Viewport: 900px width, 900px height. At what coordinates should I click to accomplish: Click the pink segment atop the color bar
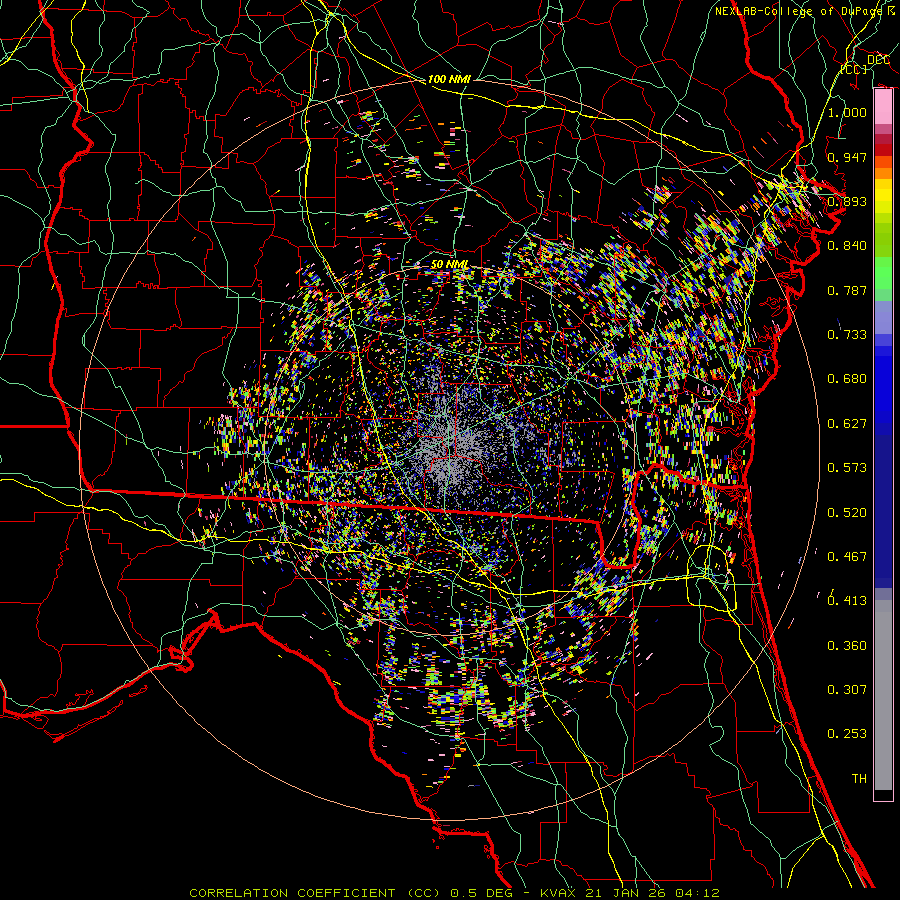point(883,105)
